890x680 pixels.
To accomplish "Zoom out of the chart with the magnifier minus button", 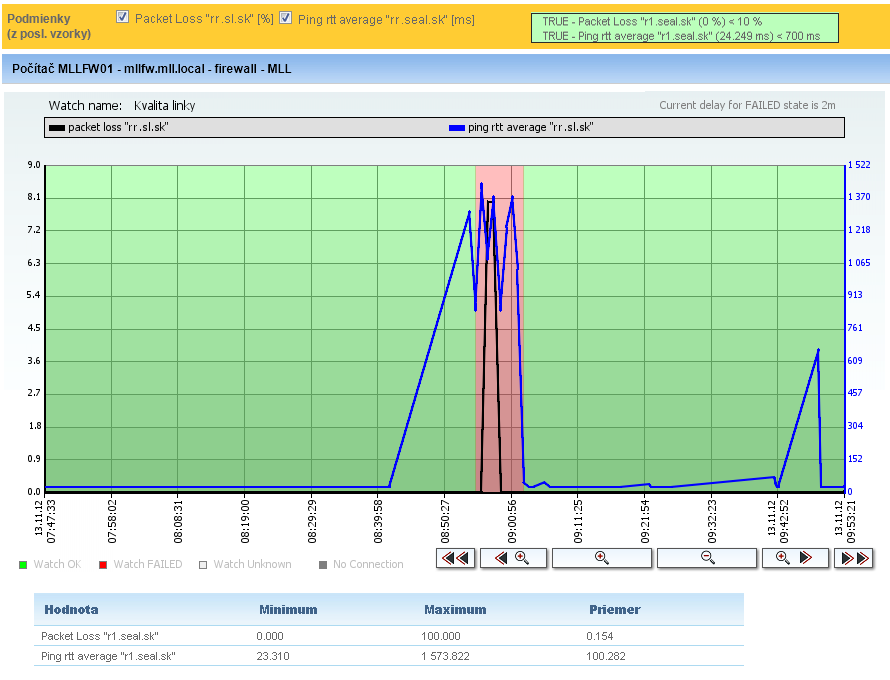I will tap(707, 558).
